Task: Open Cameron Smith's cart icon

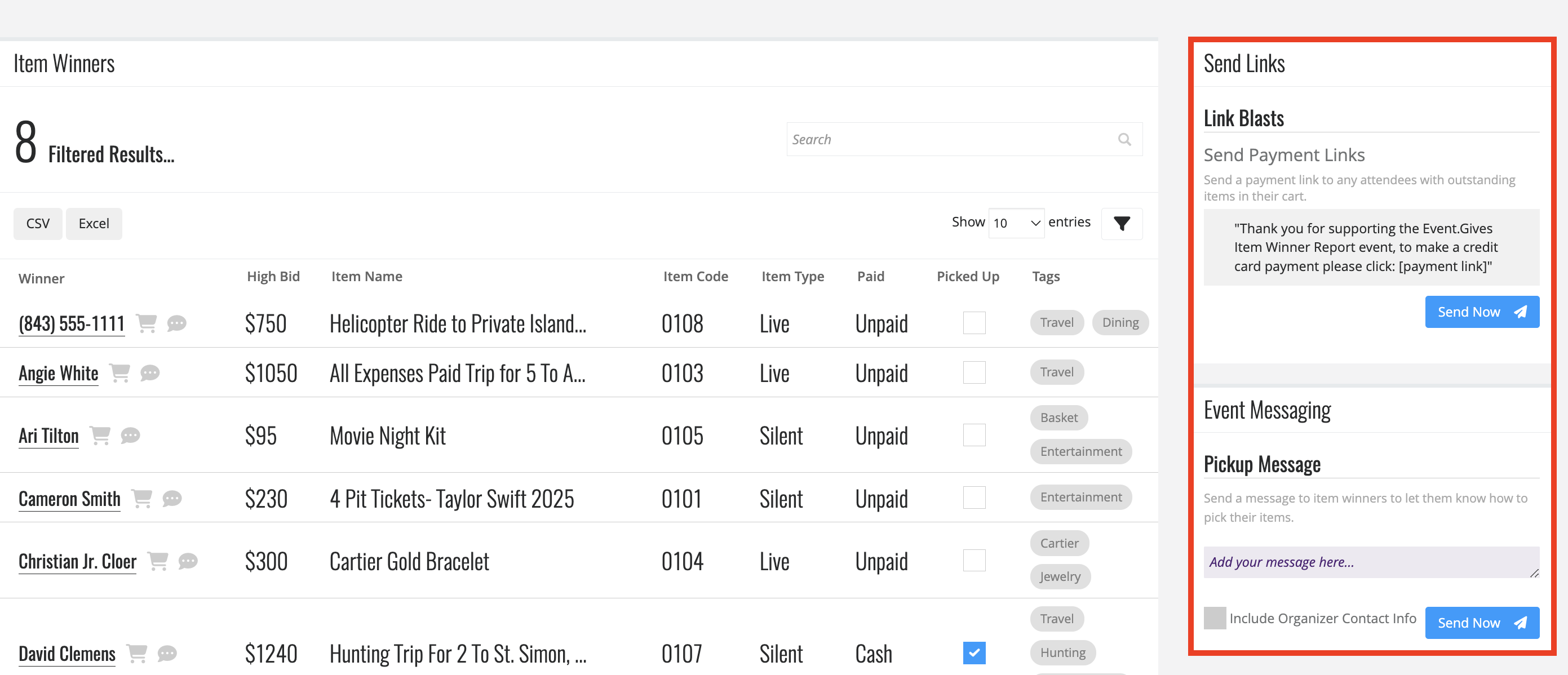Action: (x=142, y=499)
